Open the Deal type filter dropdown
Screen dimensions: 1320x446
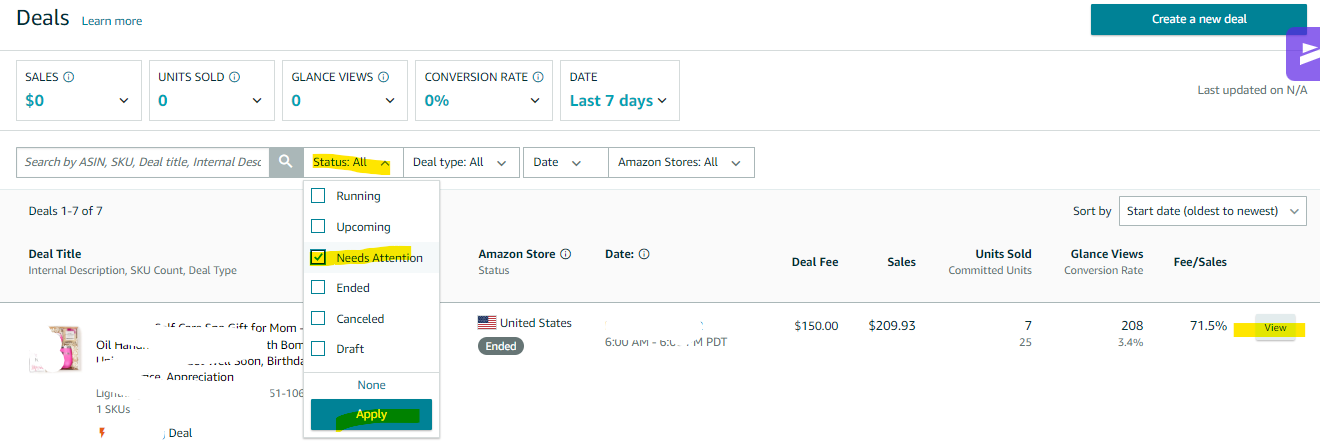(x=461, y=162)
